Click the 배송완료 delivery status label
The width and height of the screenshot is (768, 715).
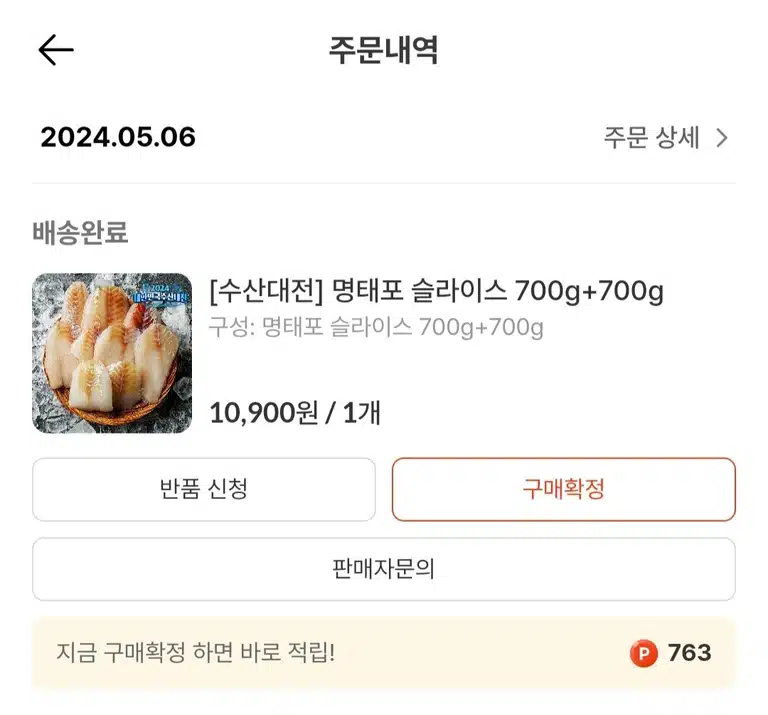(80, 232)
